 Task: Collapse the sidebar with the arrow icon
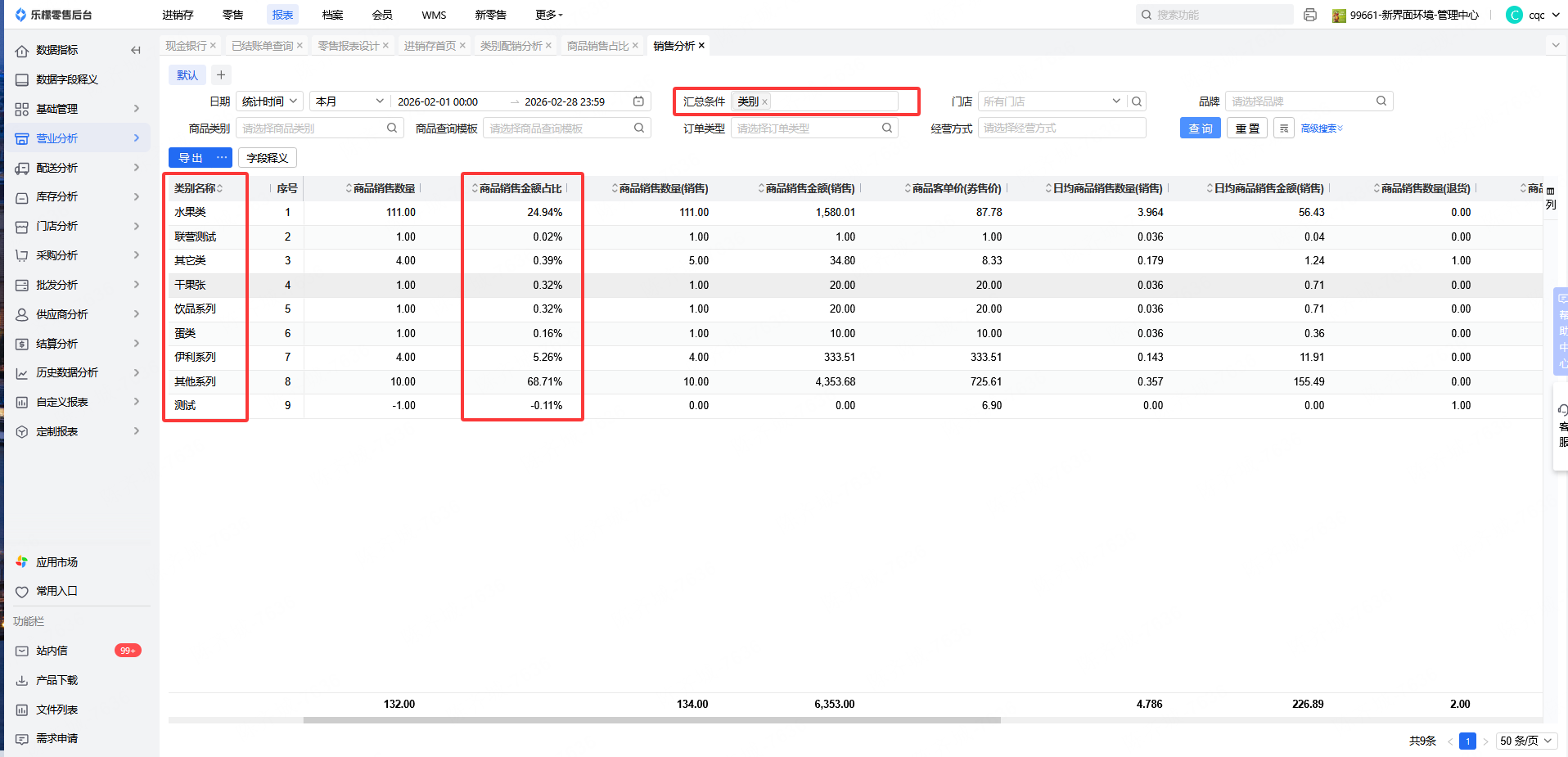(x=136, y=50)
